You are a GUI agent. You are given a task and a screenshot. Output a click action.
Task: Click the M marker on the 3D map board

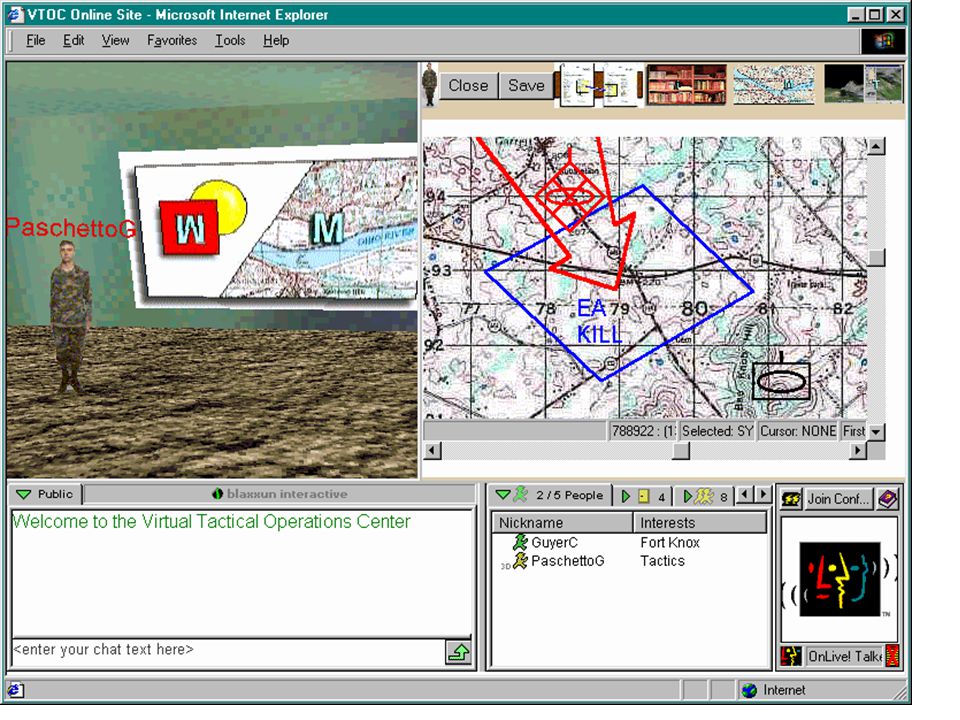coord(327,228)
